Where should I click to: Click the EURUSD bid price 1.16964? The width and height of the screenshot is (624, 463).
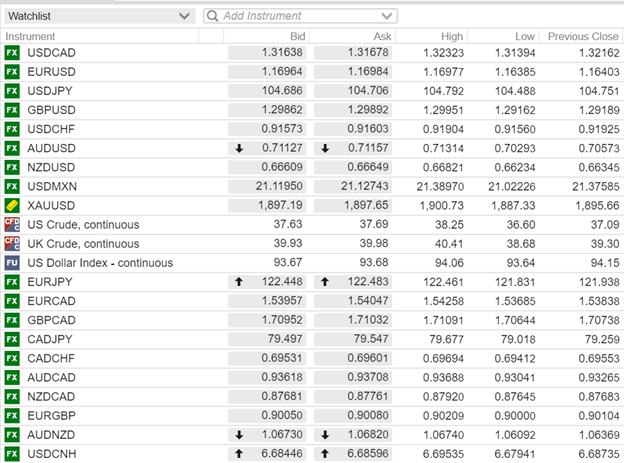tap(269, 72)
